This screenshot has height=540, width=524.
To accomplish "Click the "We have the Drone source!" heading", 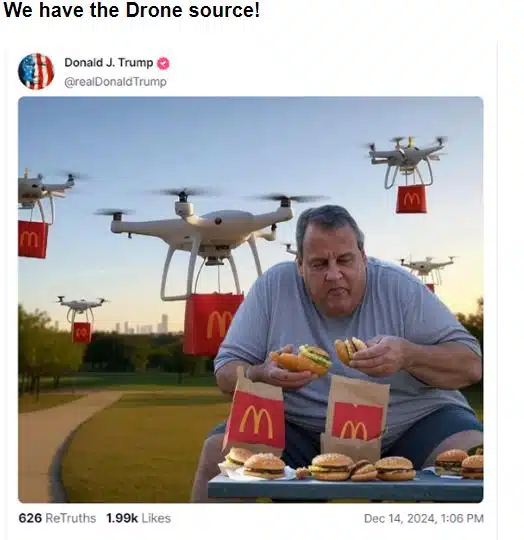I will coord(132,10).
